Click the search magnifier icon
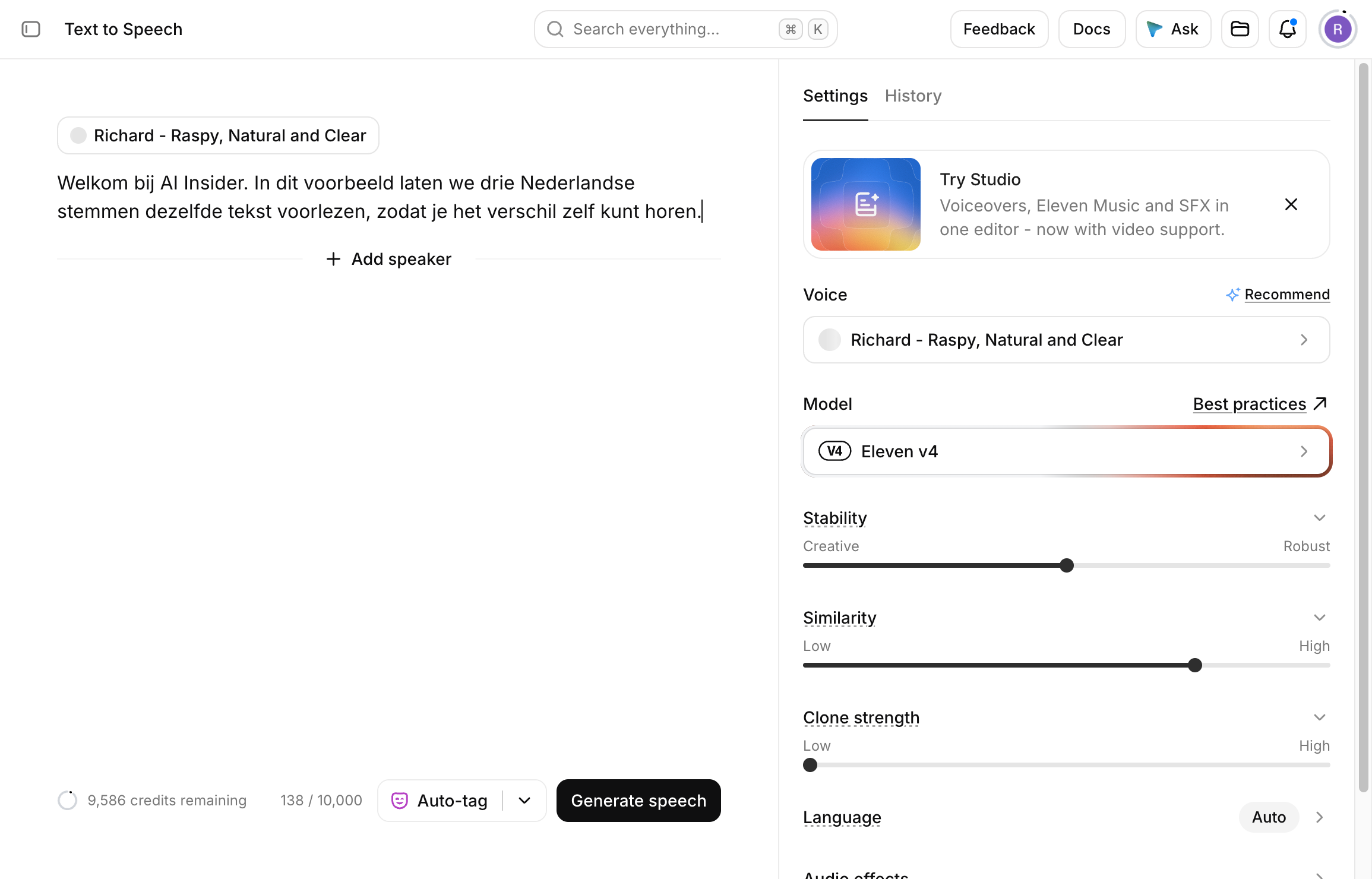Image resolution: width=1372 pixels, height=879 pixels. (x=555, y=29)
